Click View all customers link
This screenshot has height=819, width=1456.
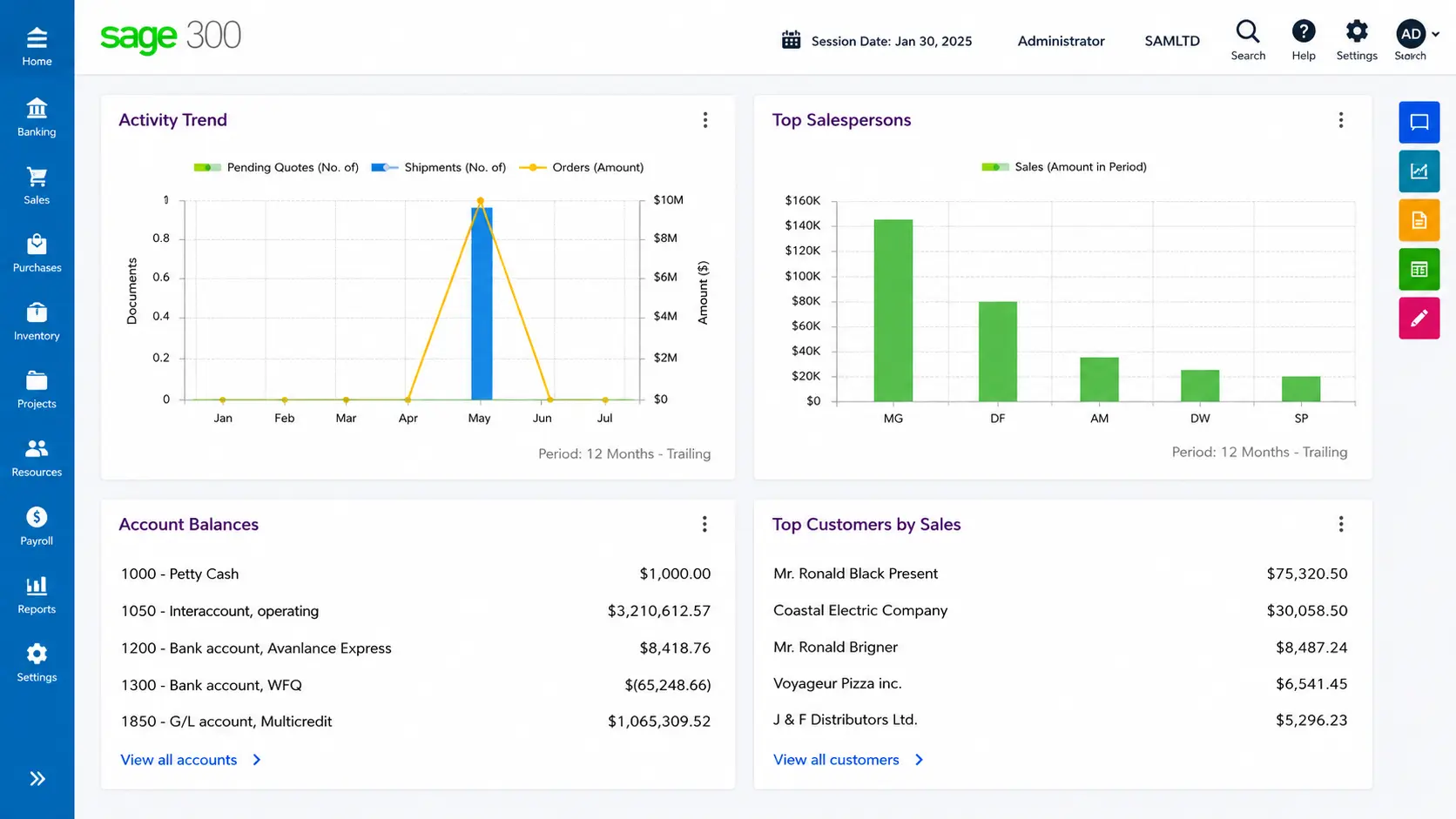[x=849, y=760]
